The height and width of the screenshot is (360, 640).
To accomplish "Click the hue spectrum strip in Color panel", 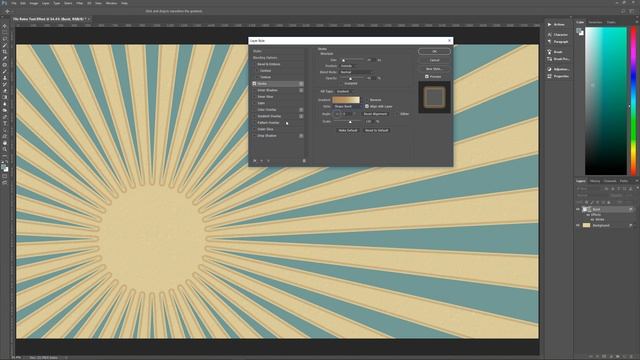I will (633, 101).
